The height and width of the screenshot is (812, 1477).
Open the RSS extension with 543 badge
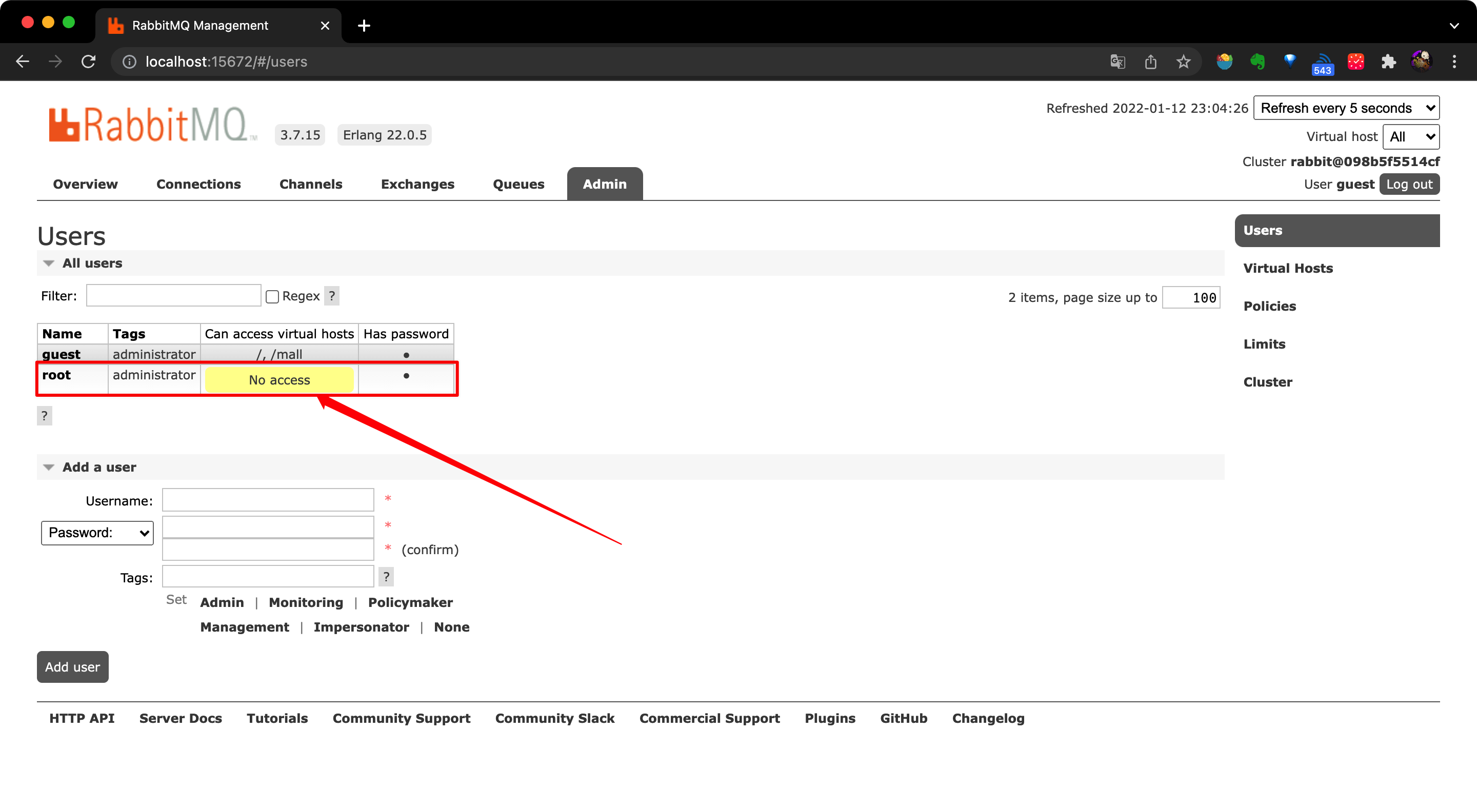[1322, 64]
